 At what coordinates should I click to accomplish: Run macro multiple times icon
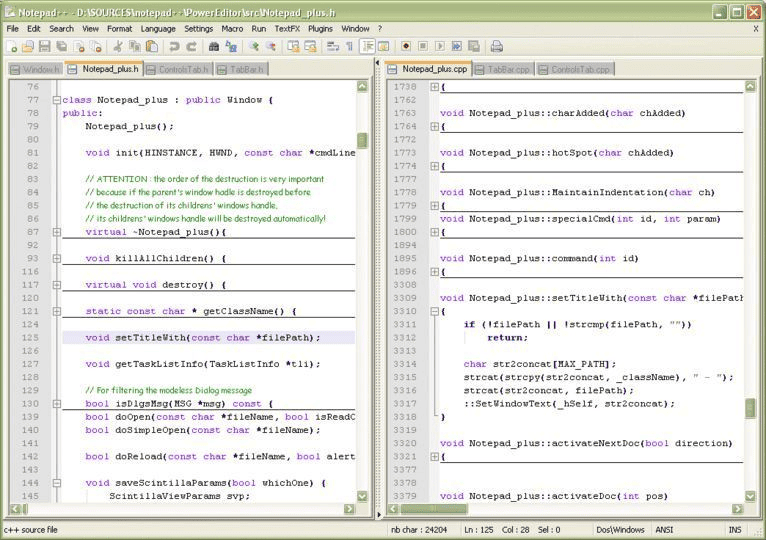[x=456, y=46]
